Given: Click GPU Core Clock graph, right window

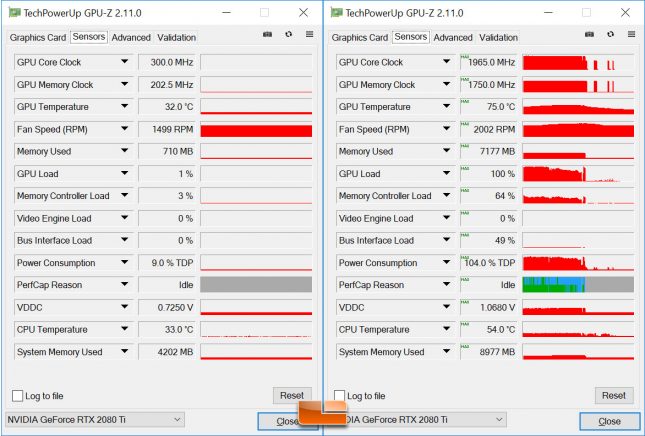Looking at the screenshot, I should click(578, 63).
